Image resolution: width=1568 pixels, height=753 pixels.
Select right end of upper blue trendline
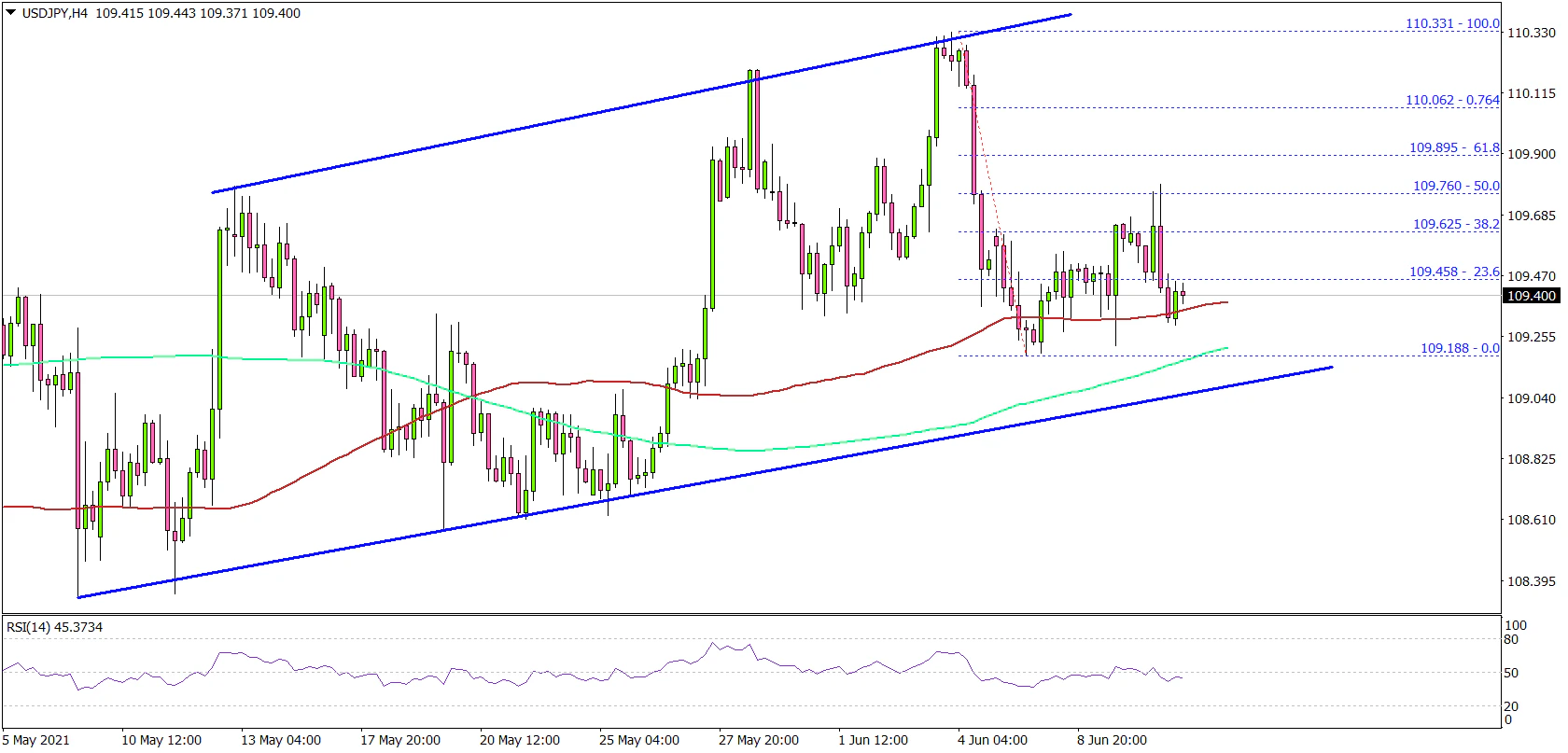tap(1070, 15)
